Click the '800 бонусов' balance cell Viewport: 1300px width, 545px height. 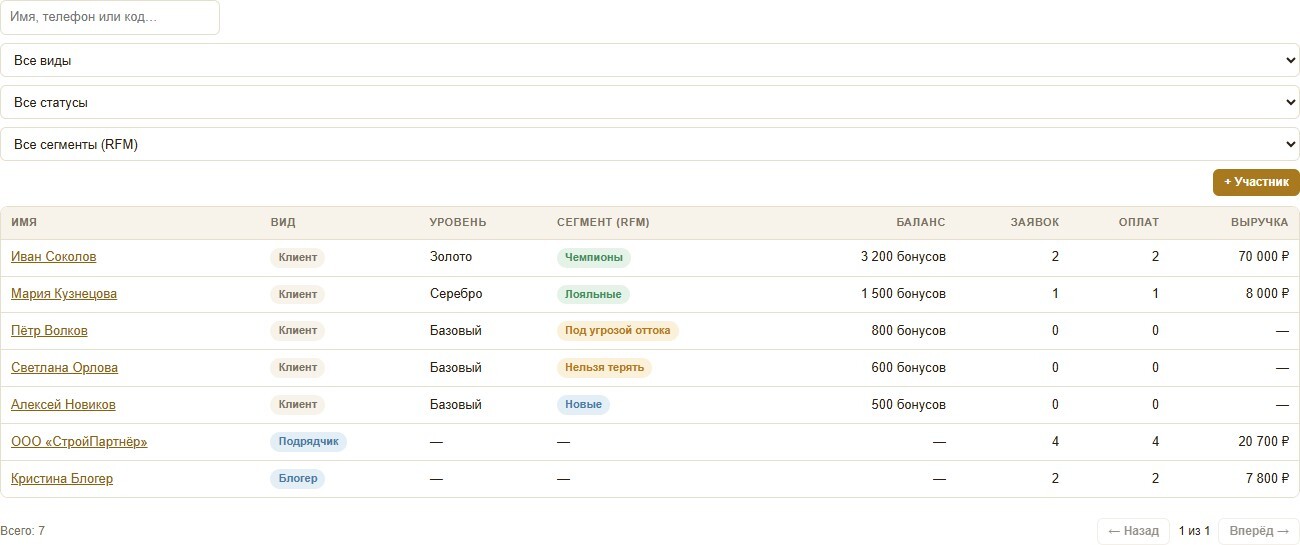pos(909,331)
